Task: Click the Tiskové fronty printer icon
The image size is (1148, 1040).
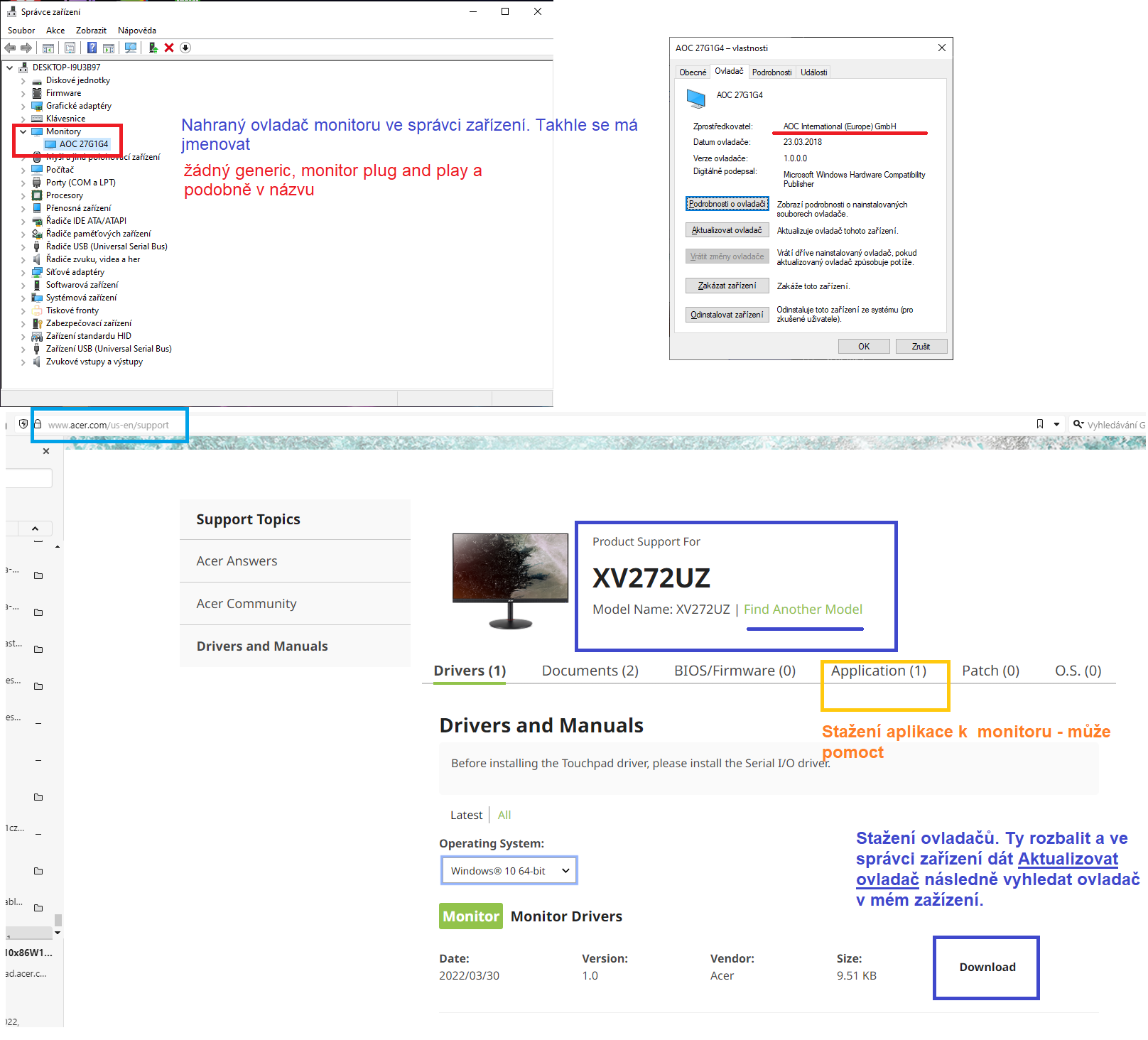Action: [37, 310]
